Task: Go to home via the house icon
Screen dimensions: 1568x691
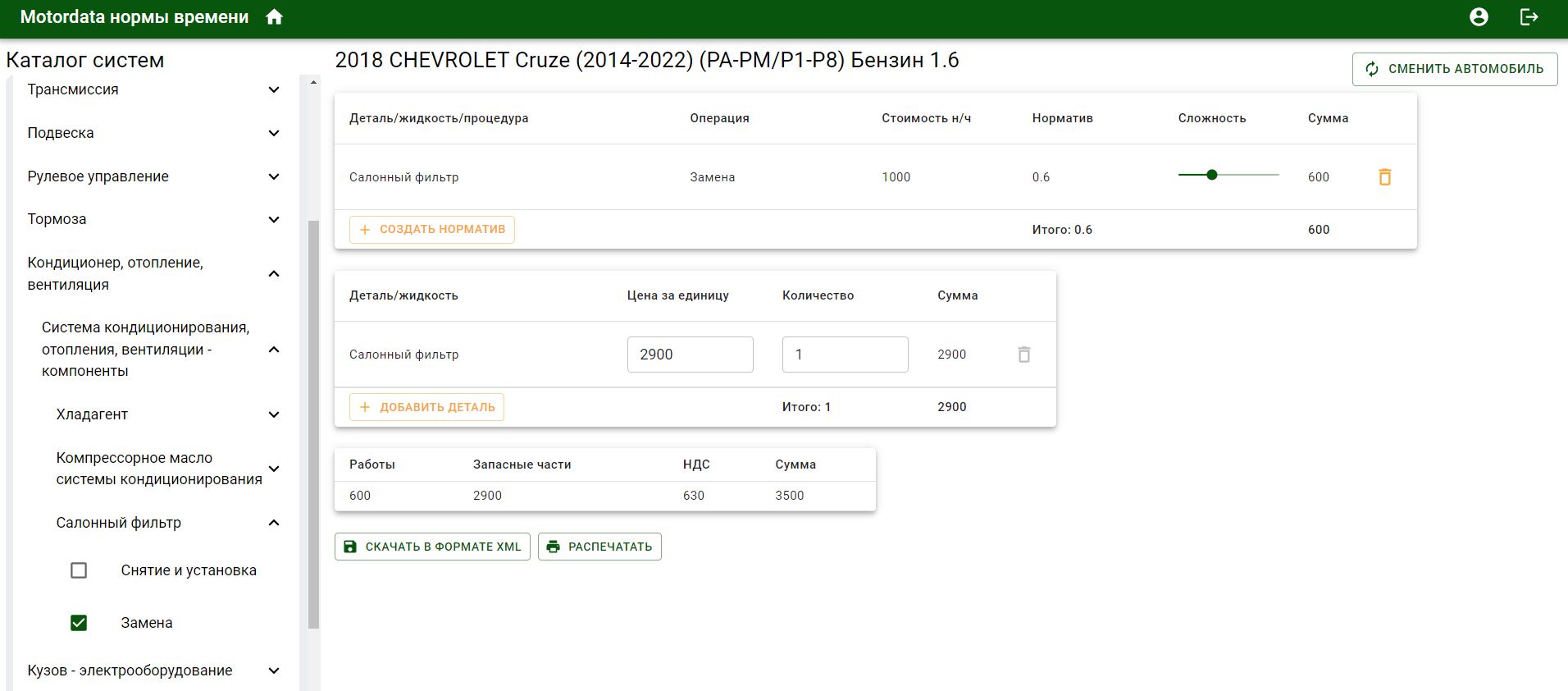Action: coord(275,17)
